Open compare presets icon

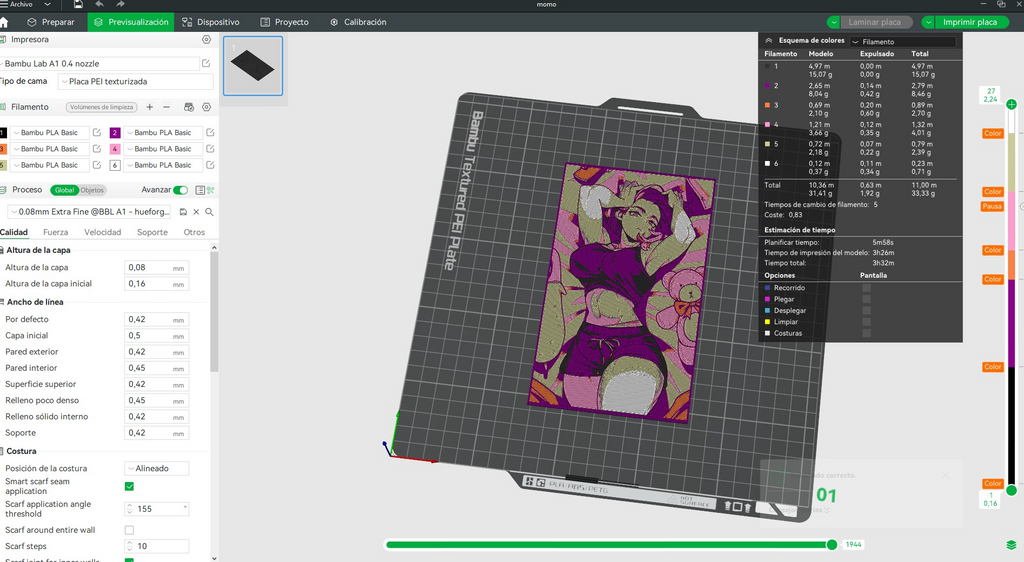pos(210,190)
